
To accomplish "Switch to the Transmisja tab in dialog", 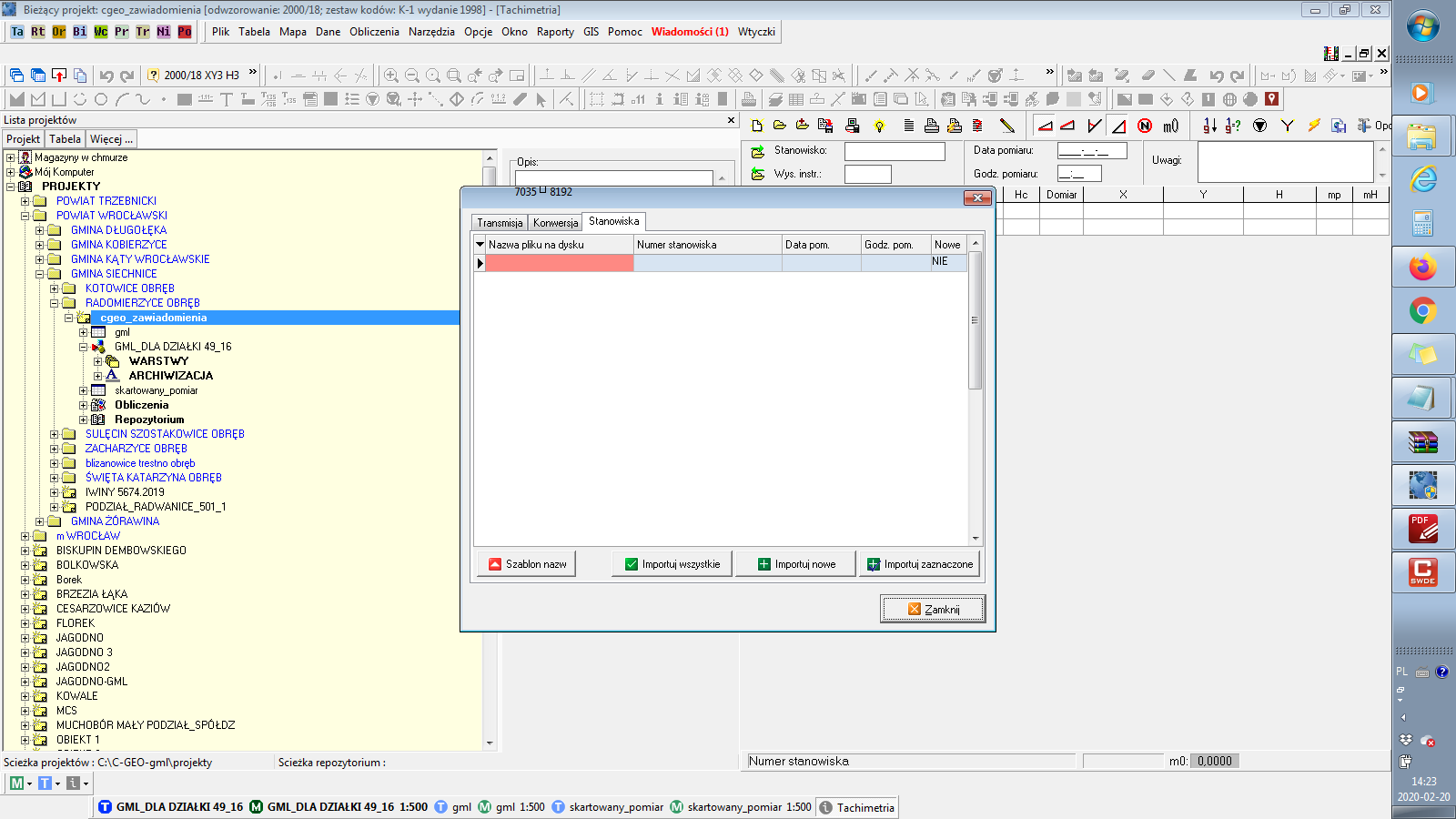I will pyautogui.click(x=500, y=223).
